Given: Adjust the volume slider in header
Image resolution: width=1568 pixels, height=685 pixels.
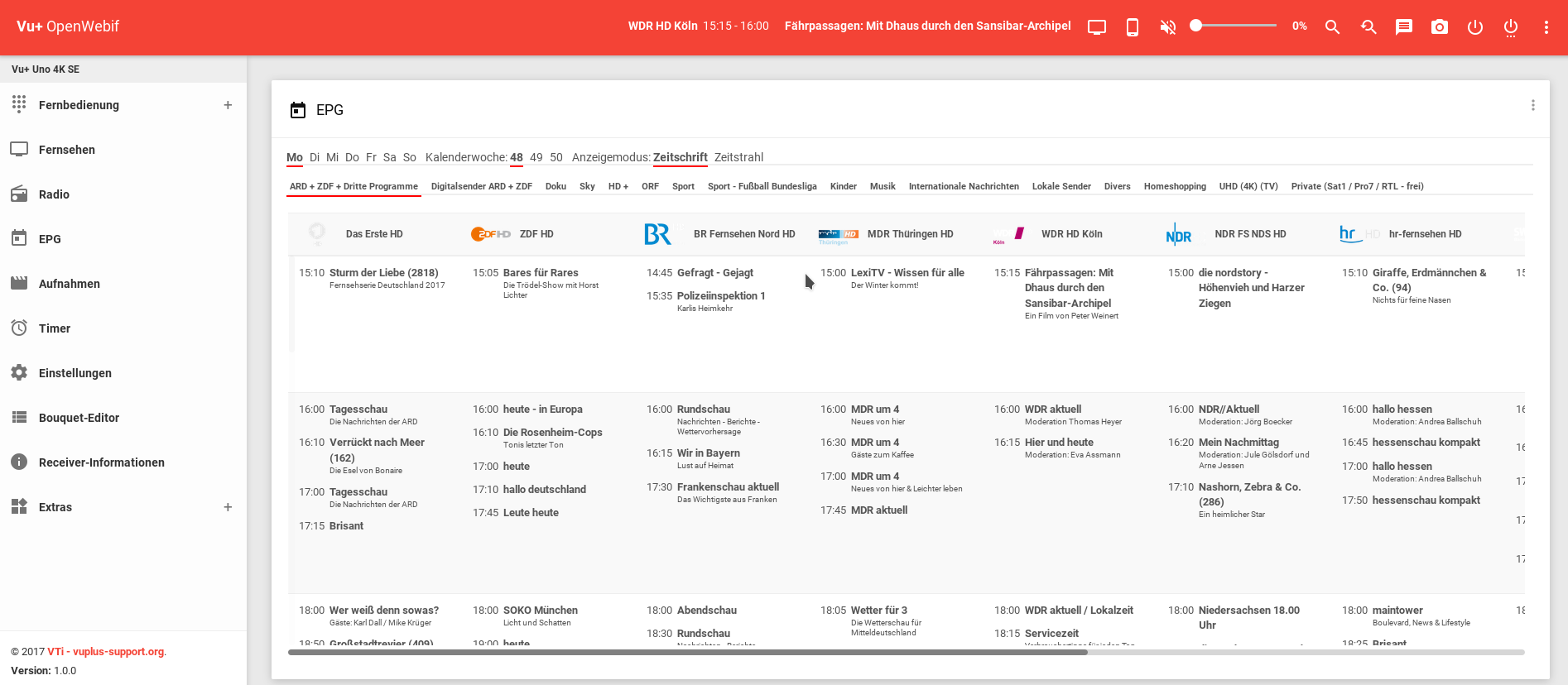Looking at the screenshot, I should (x=1233, y=26).
